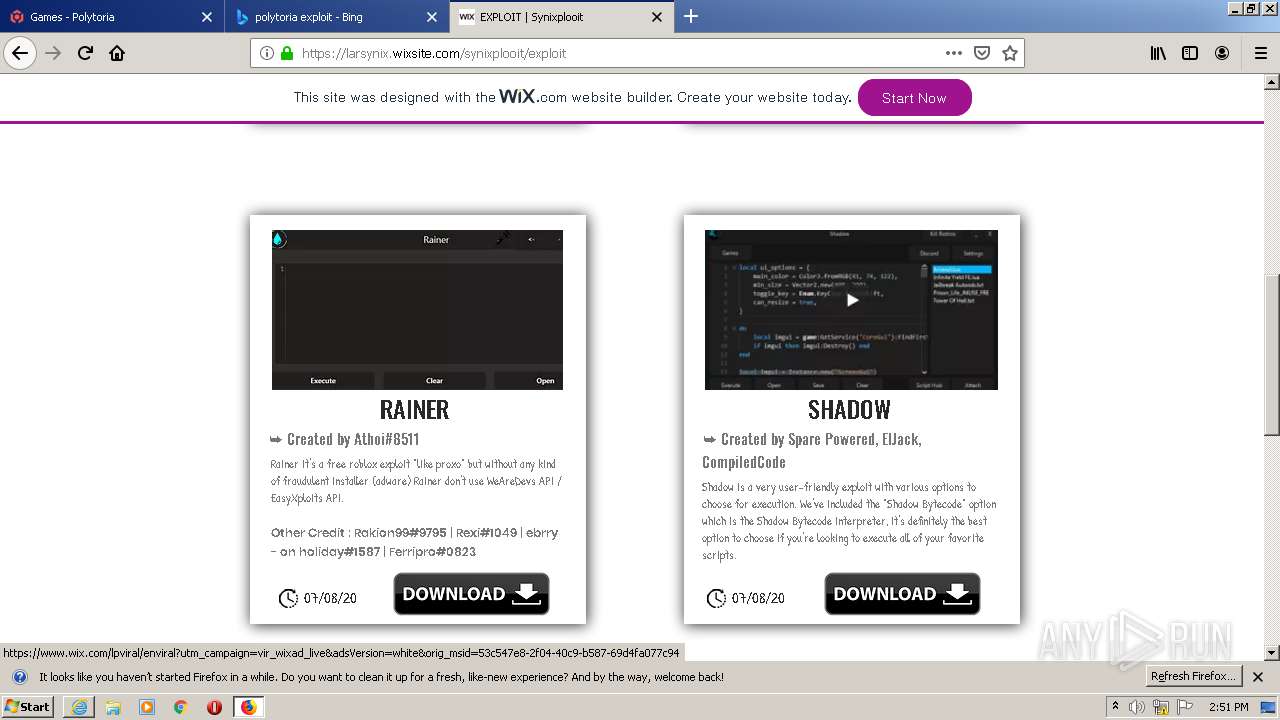Download the Rainer exploit
The width and height of the screenshot is (1280, 720).
pos(471,594)
